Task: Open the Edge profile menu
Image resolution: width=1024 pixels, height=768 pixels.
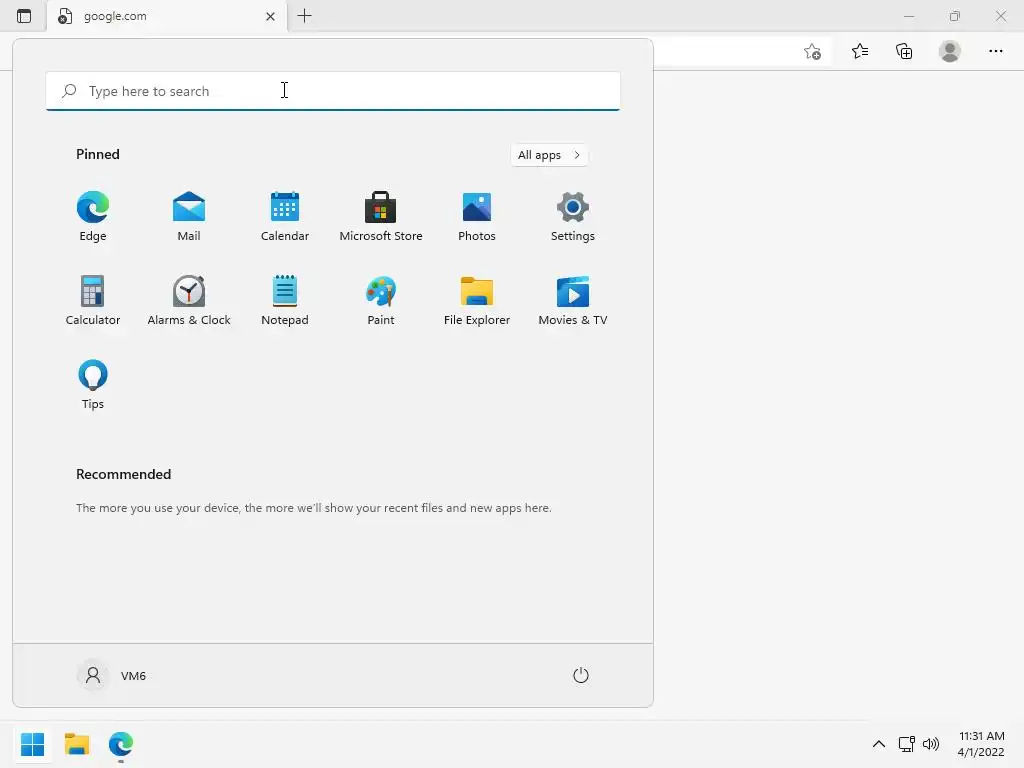Action: 950,51
